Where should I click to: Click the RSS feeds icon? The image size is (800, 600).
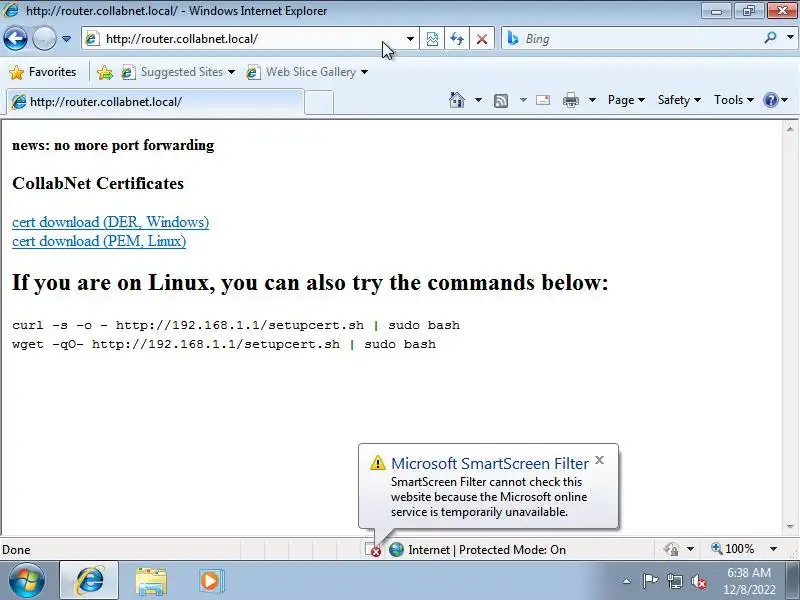(x=501, y=101)
